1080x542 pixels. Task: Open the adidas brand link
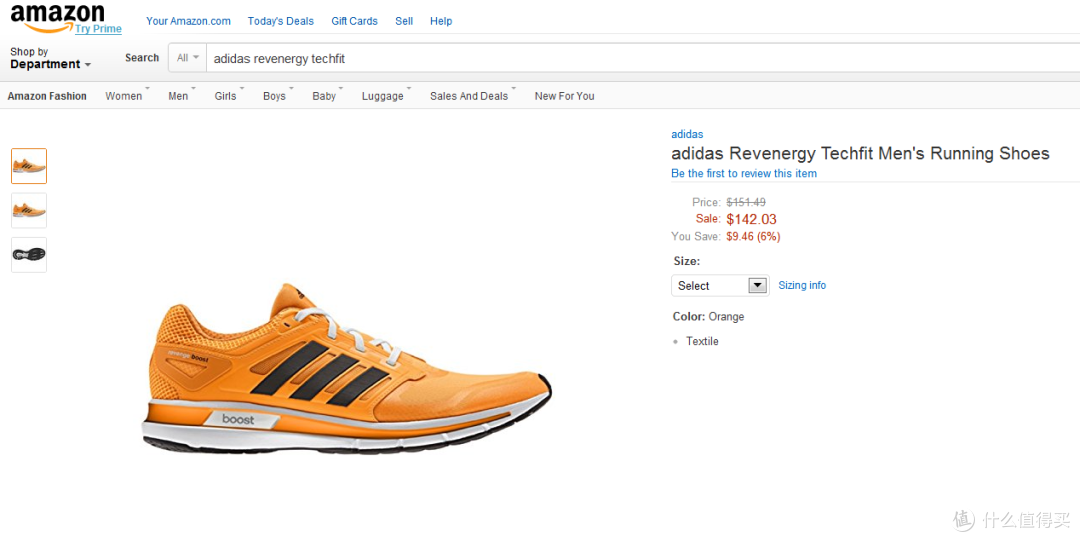point(687,134)
